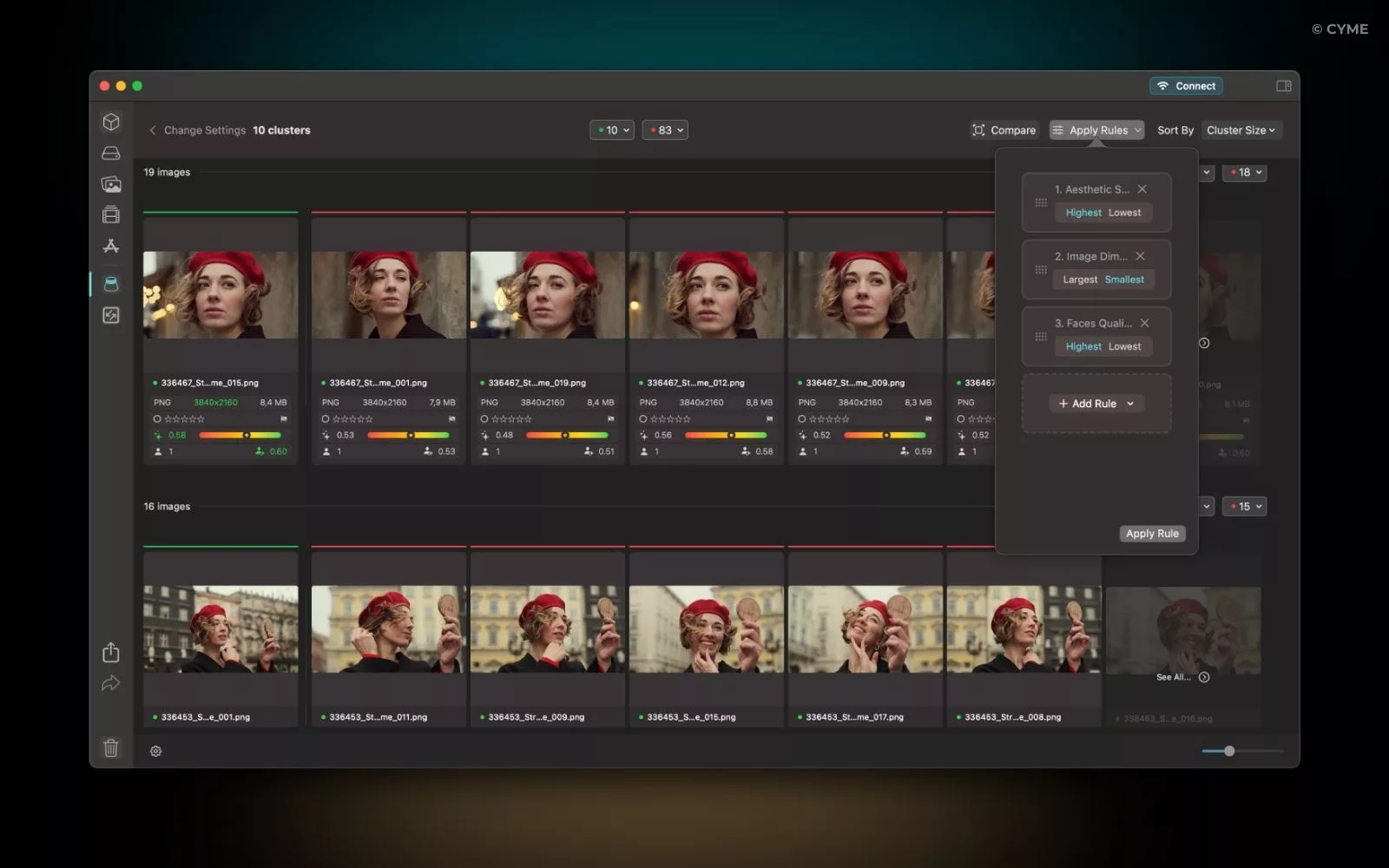Go back using Change Settings arrow
Image resolution: width=1389 pixels, height=868 pixels.
(x=152, y=129)
